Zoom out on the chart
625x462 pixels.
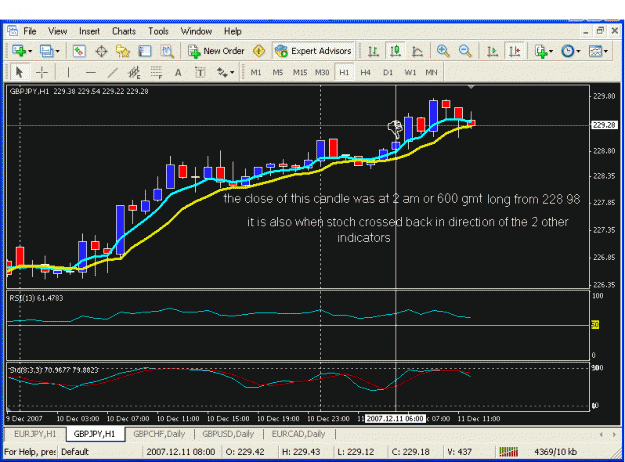tap(465, 51)
